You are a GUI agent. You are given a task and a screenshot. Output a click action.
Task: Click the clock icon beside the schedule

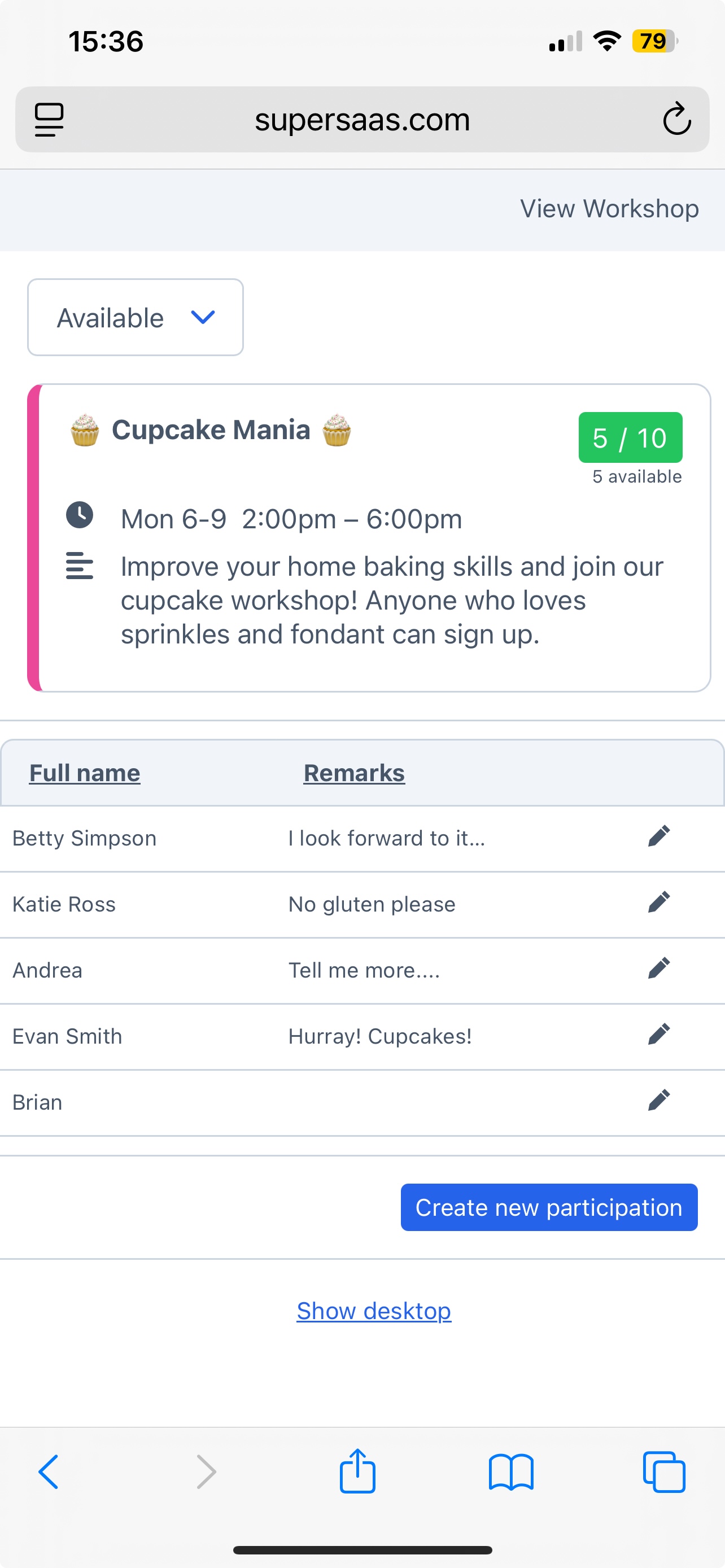[80, 515]
